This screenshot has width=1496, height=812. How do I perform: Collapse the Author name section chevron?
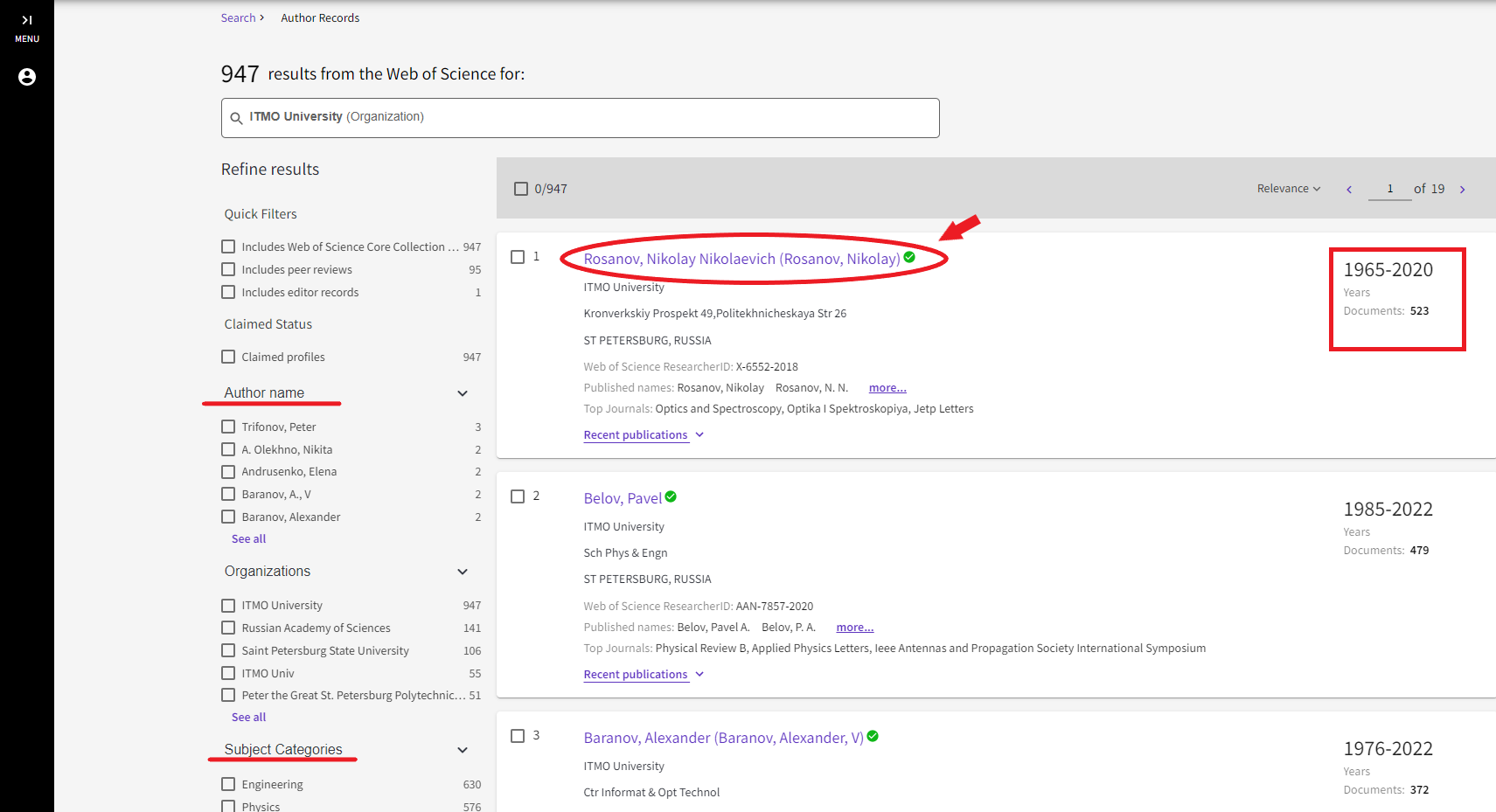click(x=463, y=393)
